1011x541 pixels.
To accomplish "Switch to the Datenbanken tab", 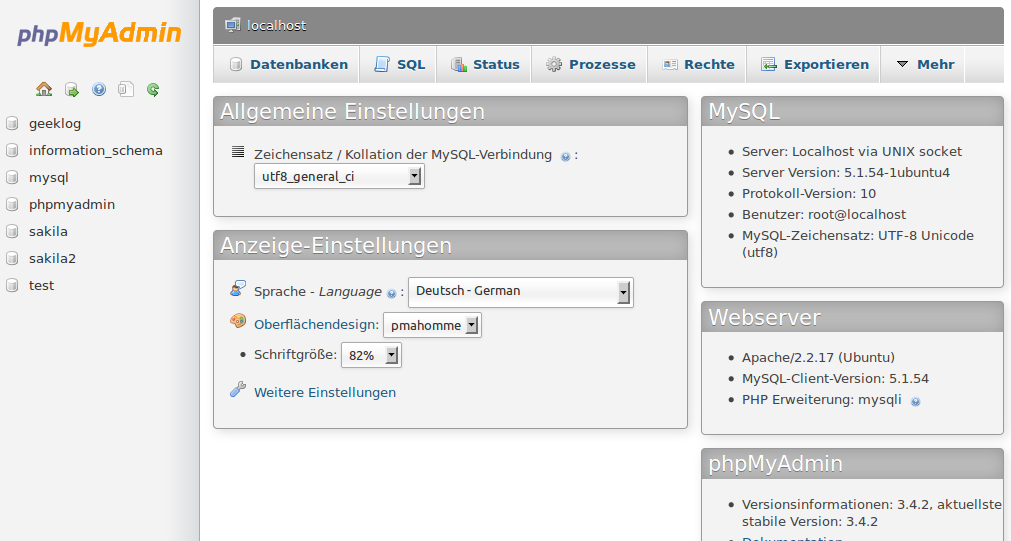I will (288, 64).
